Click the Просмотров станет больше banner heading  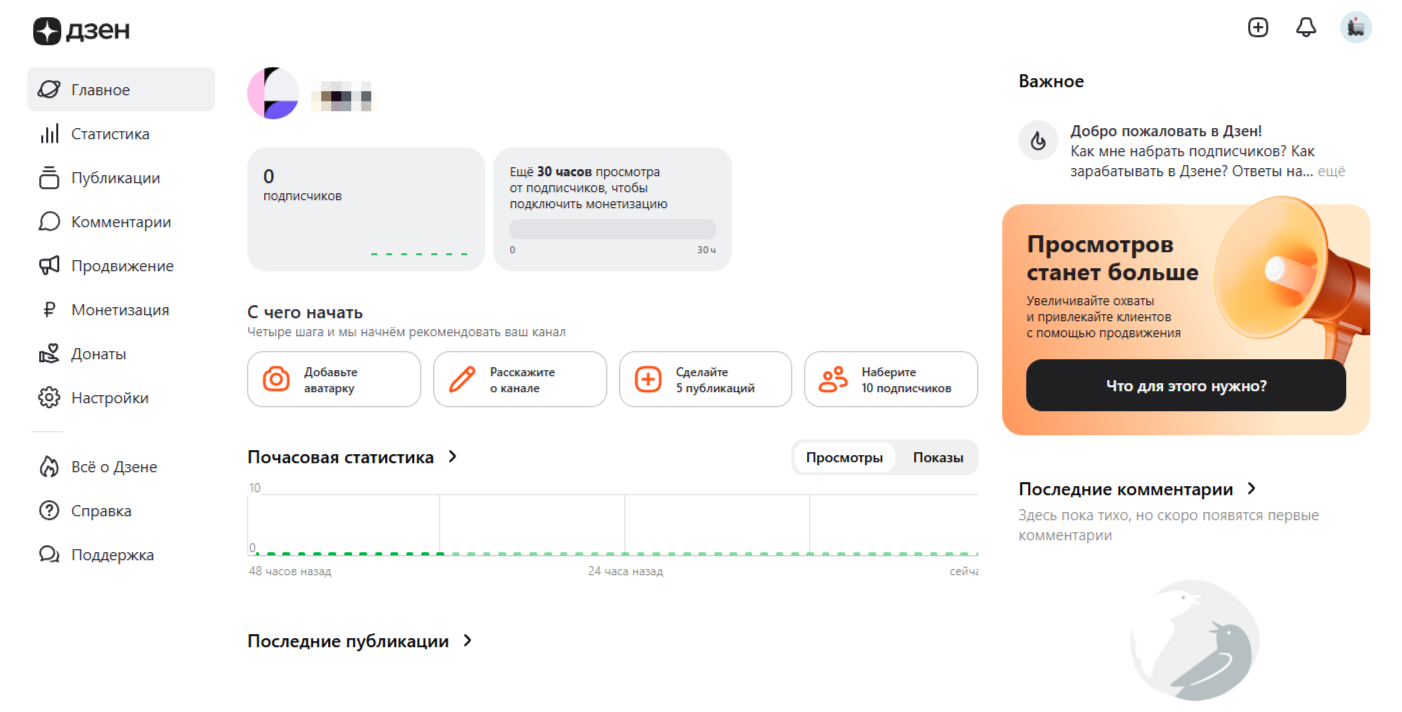click(1113, 258)
